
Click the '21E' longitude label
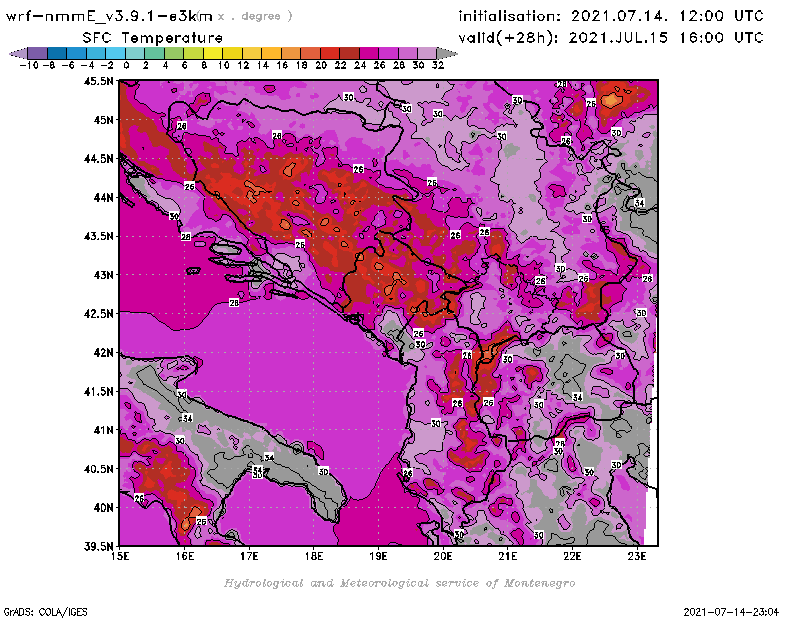[508, 556]
